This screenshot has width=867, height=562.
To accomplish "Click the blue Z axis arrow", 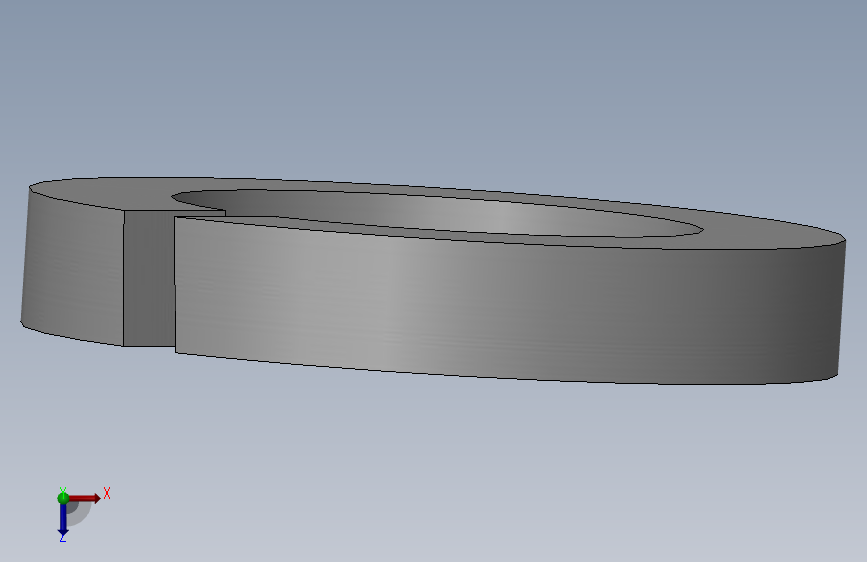I will click(x=63, y=519).
